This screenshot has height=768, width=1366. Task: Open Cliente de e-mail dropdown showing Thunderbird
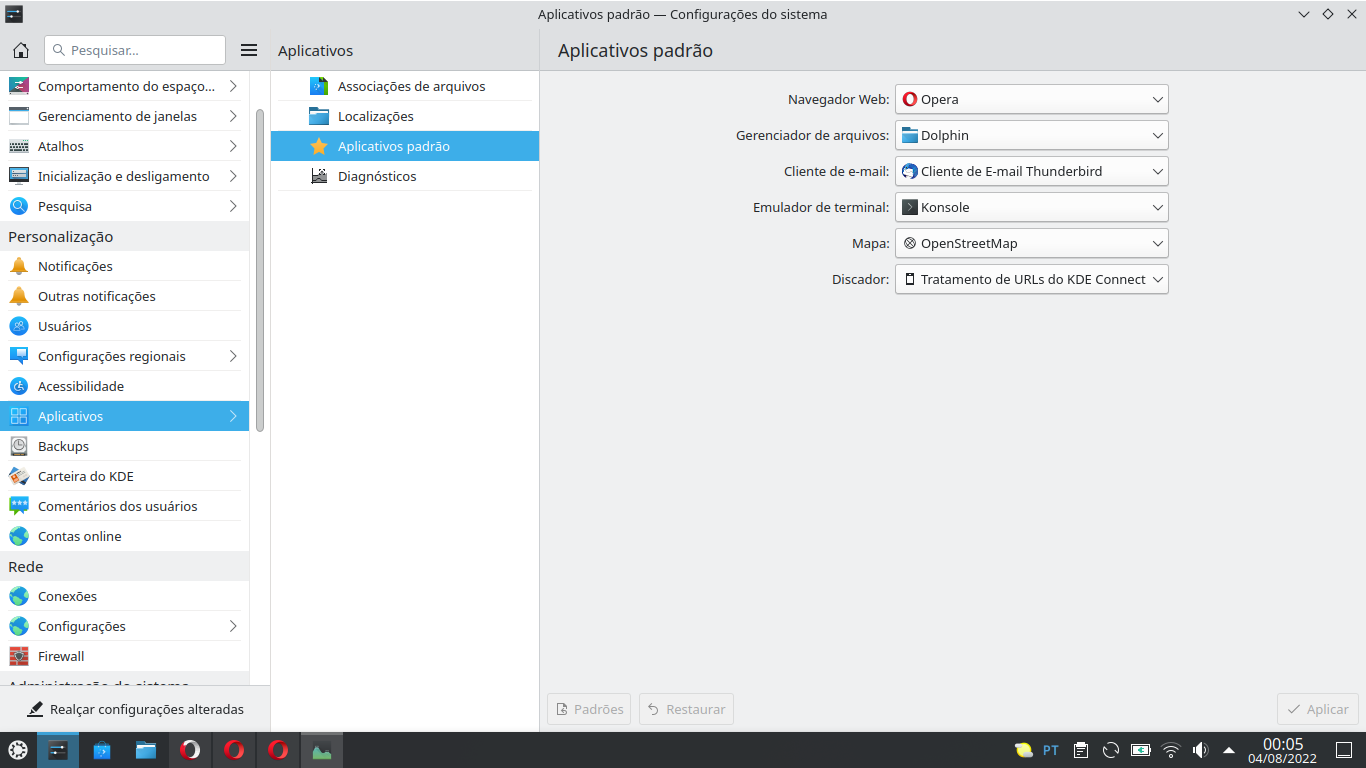coord(1032,171)
